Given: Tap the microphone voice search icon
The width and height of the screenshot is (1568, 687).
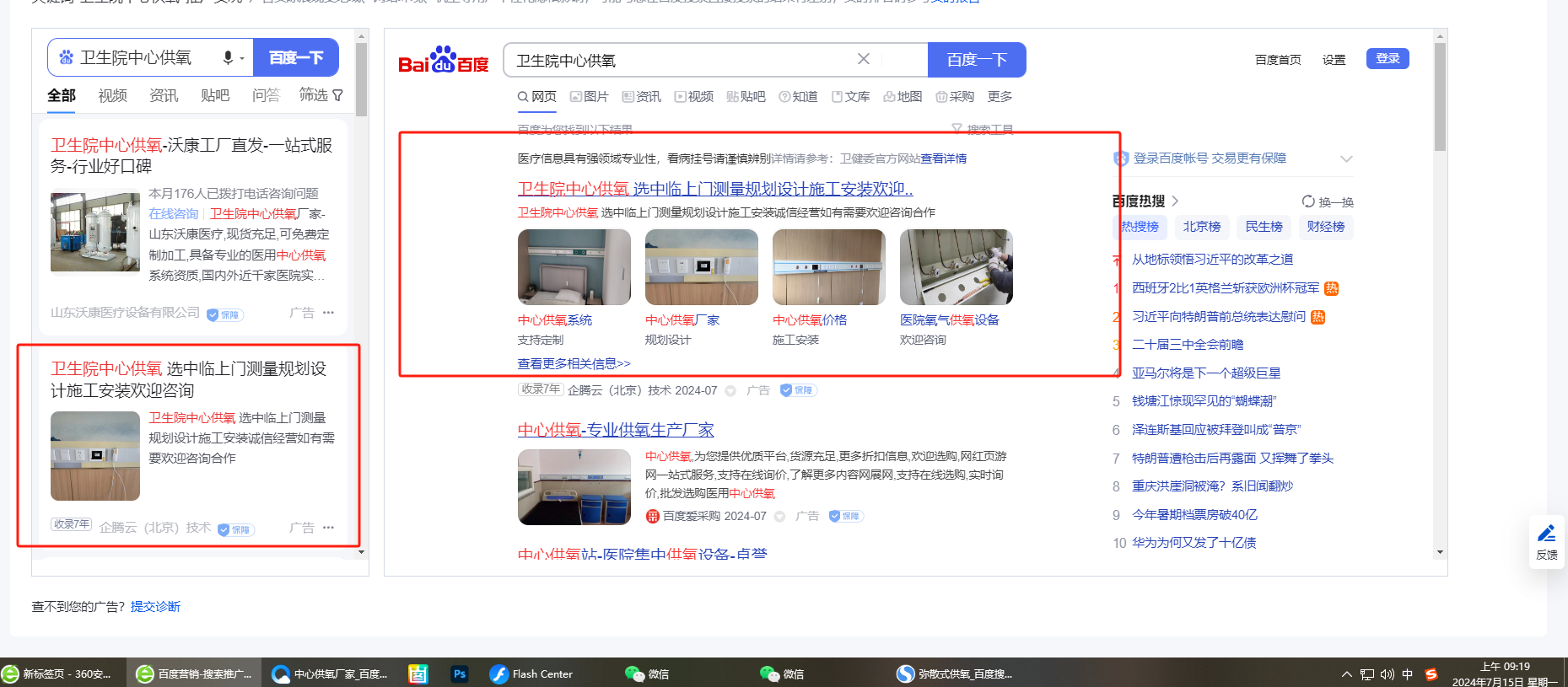Looking at the screenshot, I should 227,57.
